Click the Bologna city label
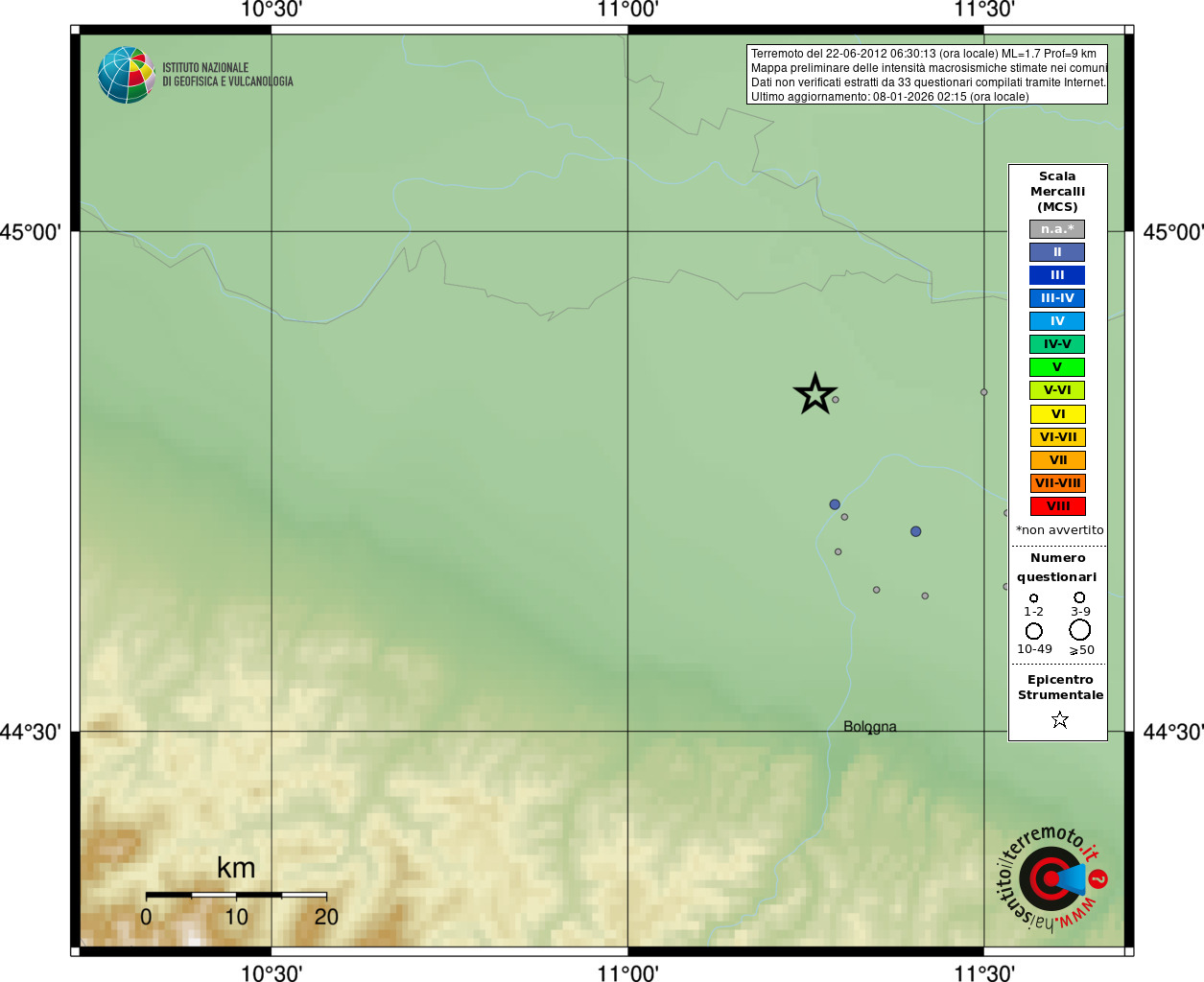1204x982 pixels. [x=870, y=727]
